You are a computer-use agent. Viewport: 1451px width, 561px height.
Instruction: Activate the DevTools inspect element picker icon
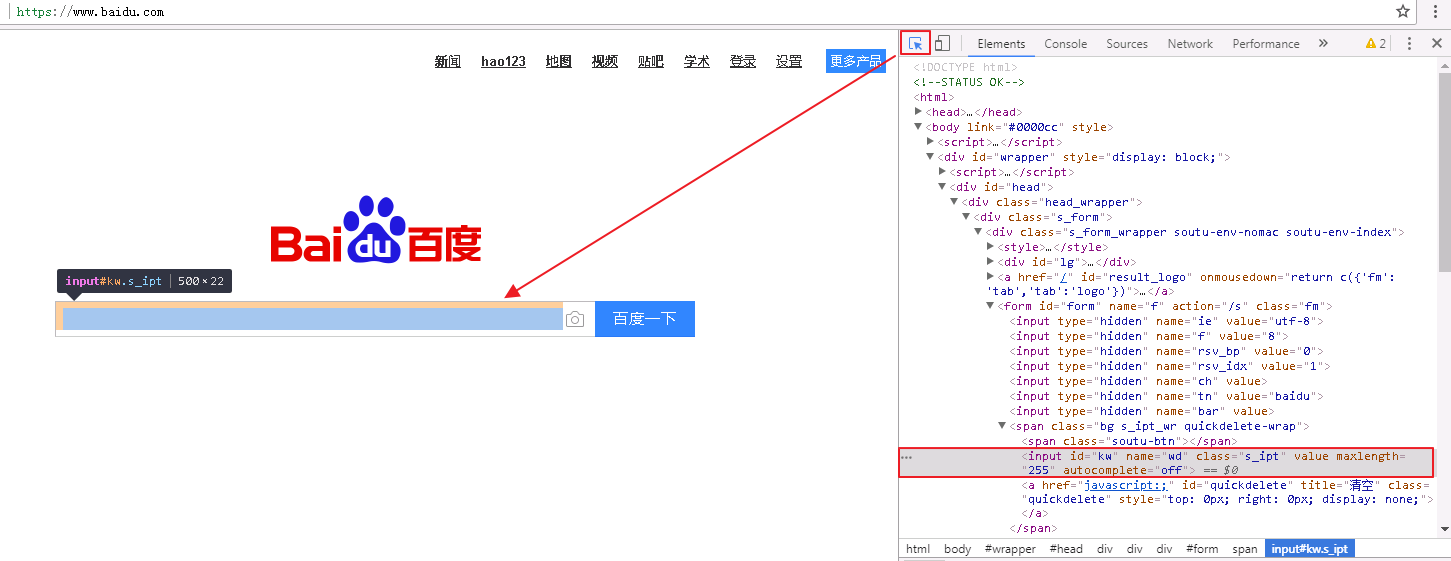tap(915, 43)
